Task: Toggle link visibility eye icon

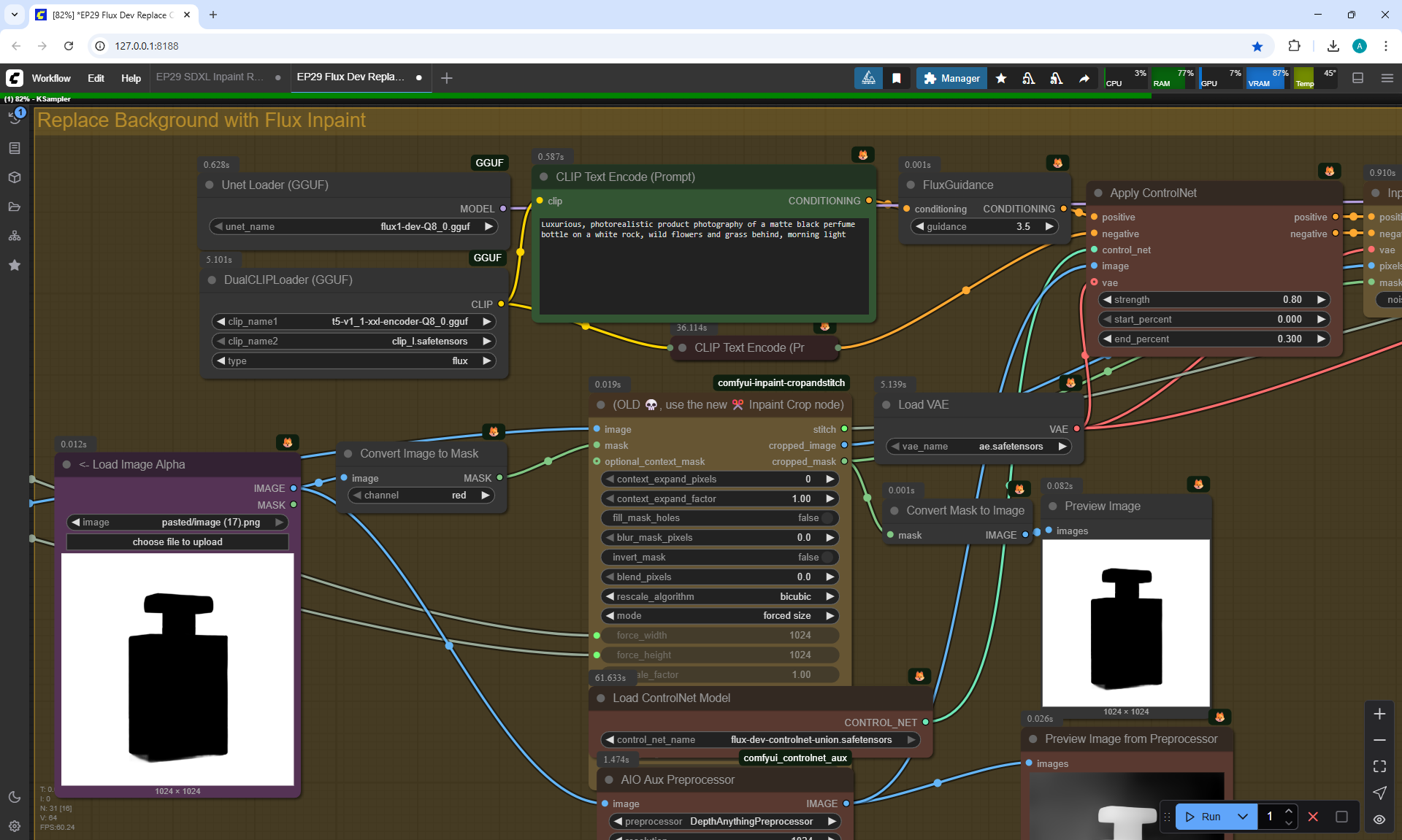Action: pos(1379,820)
